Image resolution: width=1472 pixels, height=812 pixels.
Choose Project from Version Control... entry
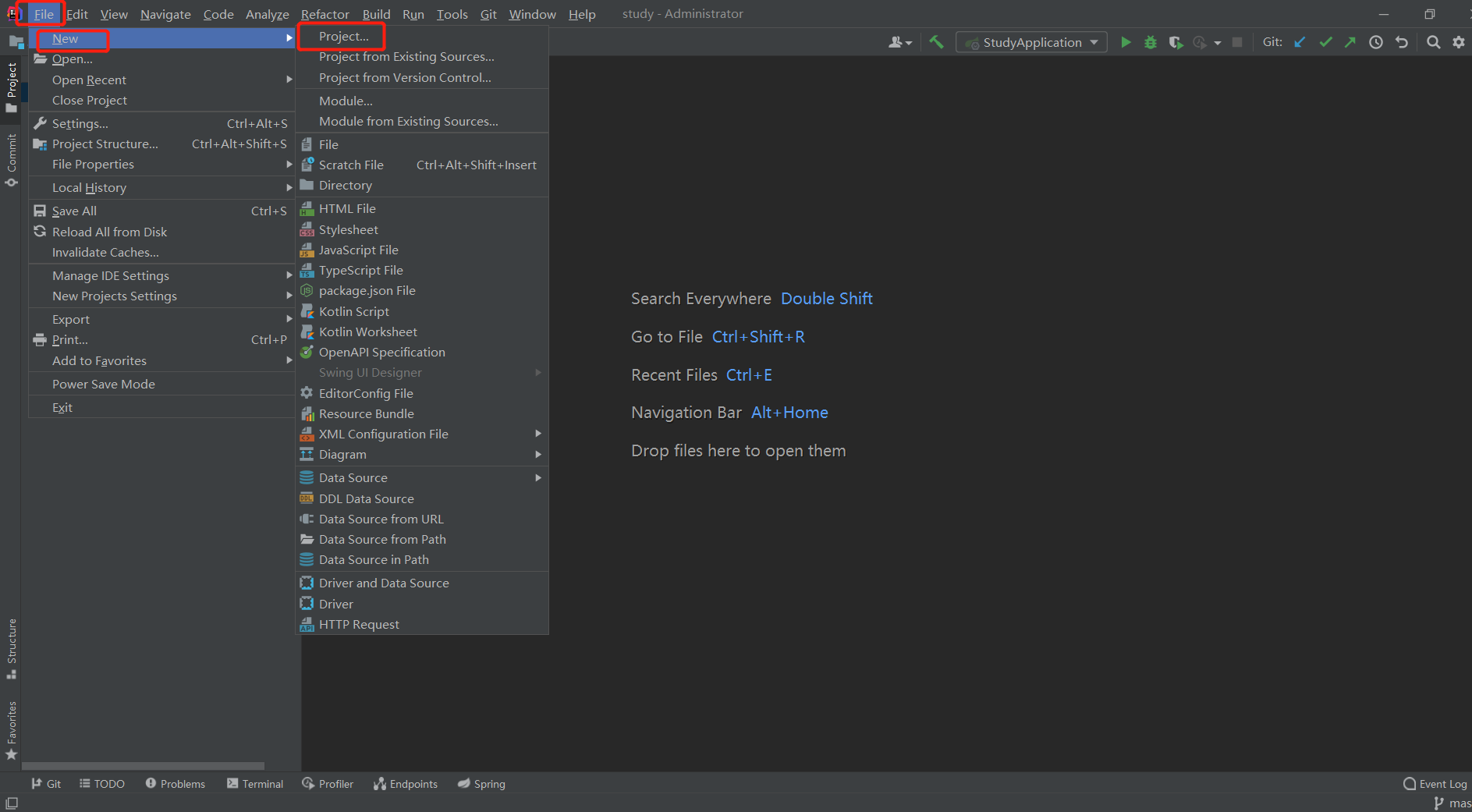pos(405,78)
